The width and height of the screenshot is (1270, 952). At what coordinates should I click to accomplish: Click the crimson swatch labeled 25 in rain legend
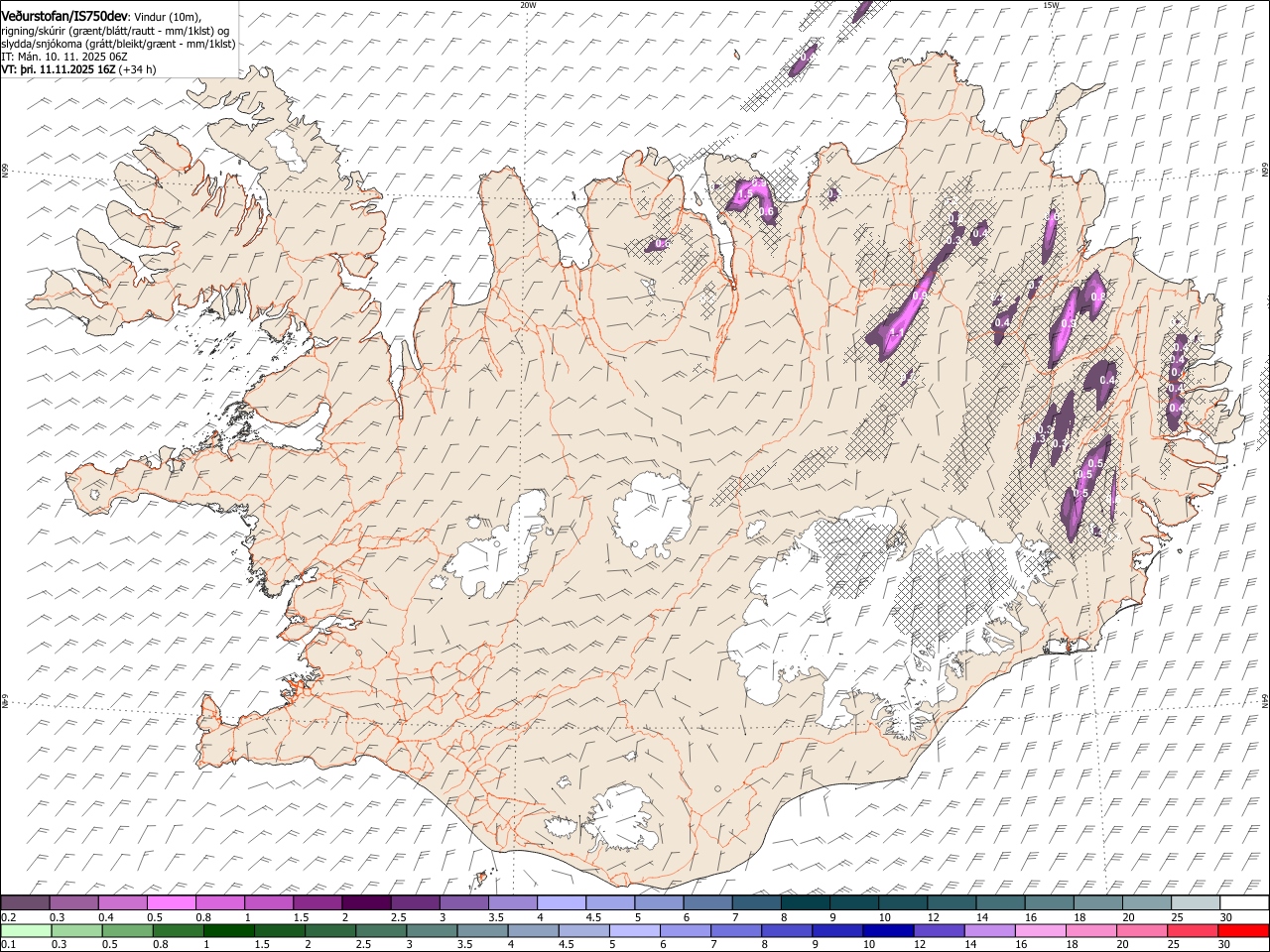1194,930
